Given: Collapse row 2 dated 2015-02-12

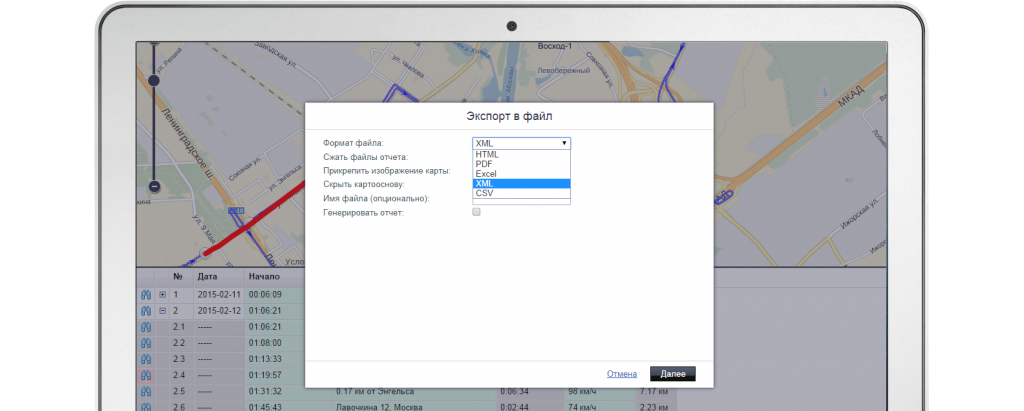Looking at the screenshot, I should (163, 311).
